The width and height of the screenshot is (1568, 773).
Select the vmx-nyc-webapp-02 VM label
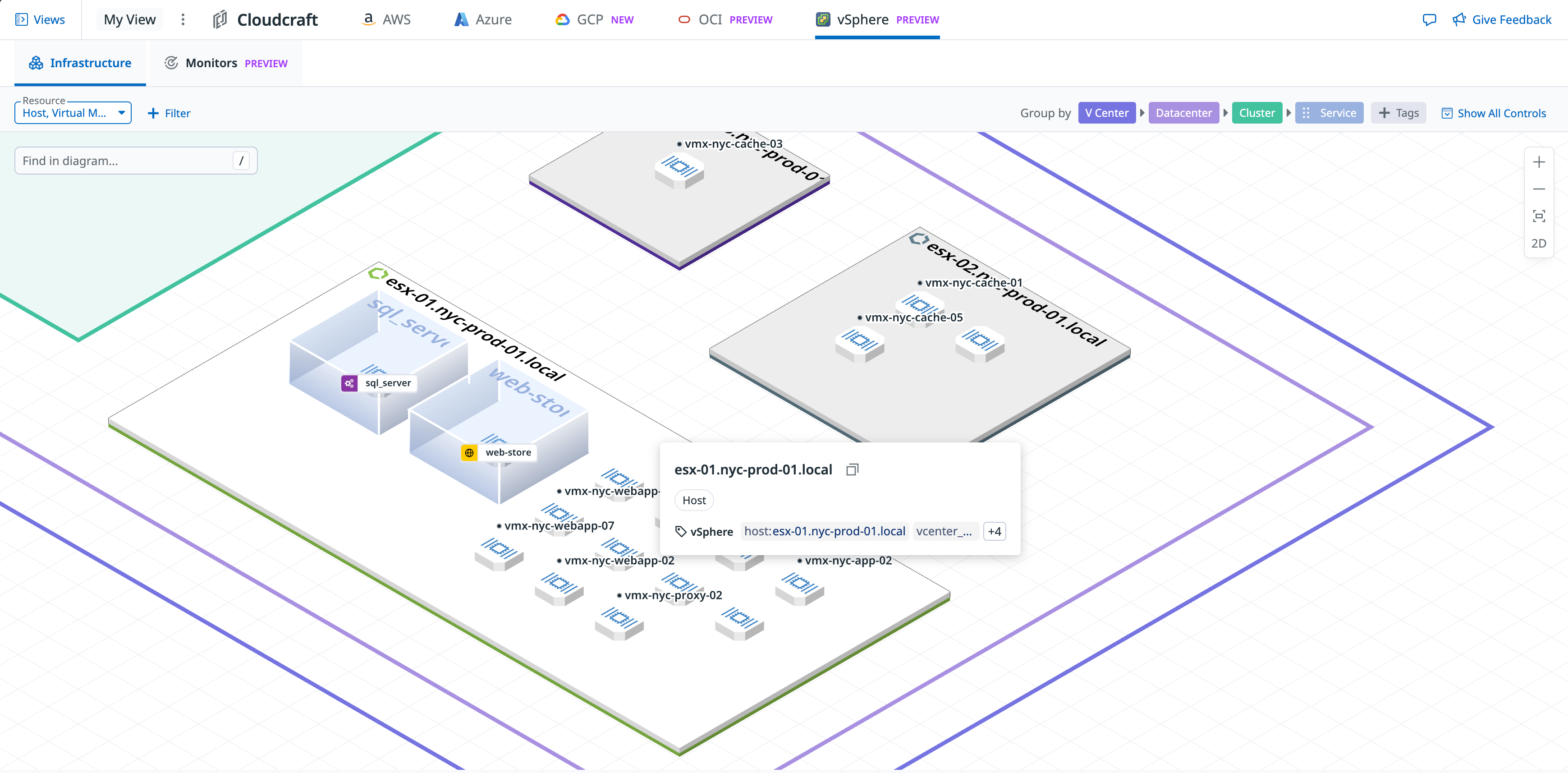coord(619,561)
